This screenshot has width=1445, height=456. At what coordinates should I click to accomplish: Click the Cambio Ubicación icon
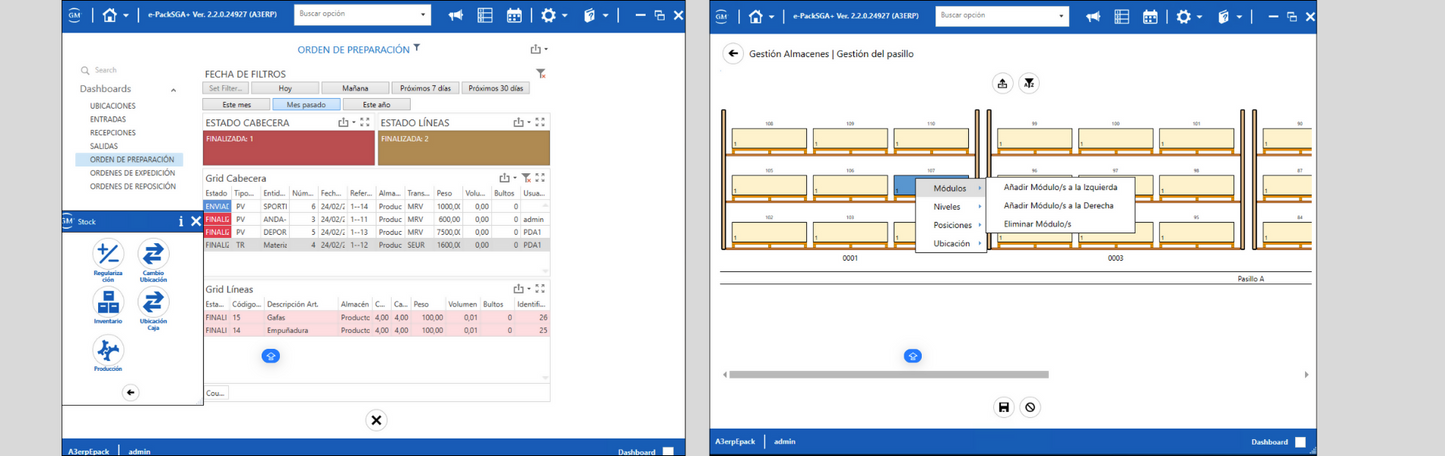click(153, 253)
